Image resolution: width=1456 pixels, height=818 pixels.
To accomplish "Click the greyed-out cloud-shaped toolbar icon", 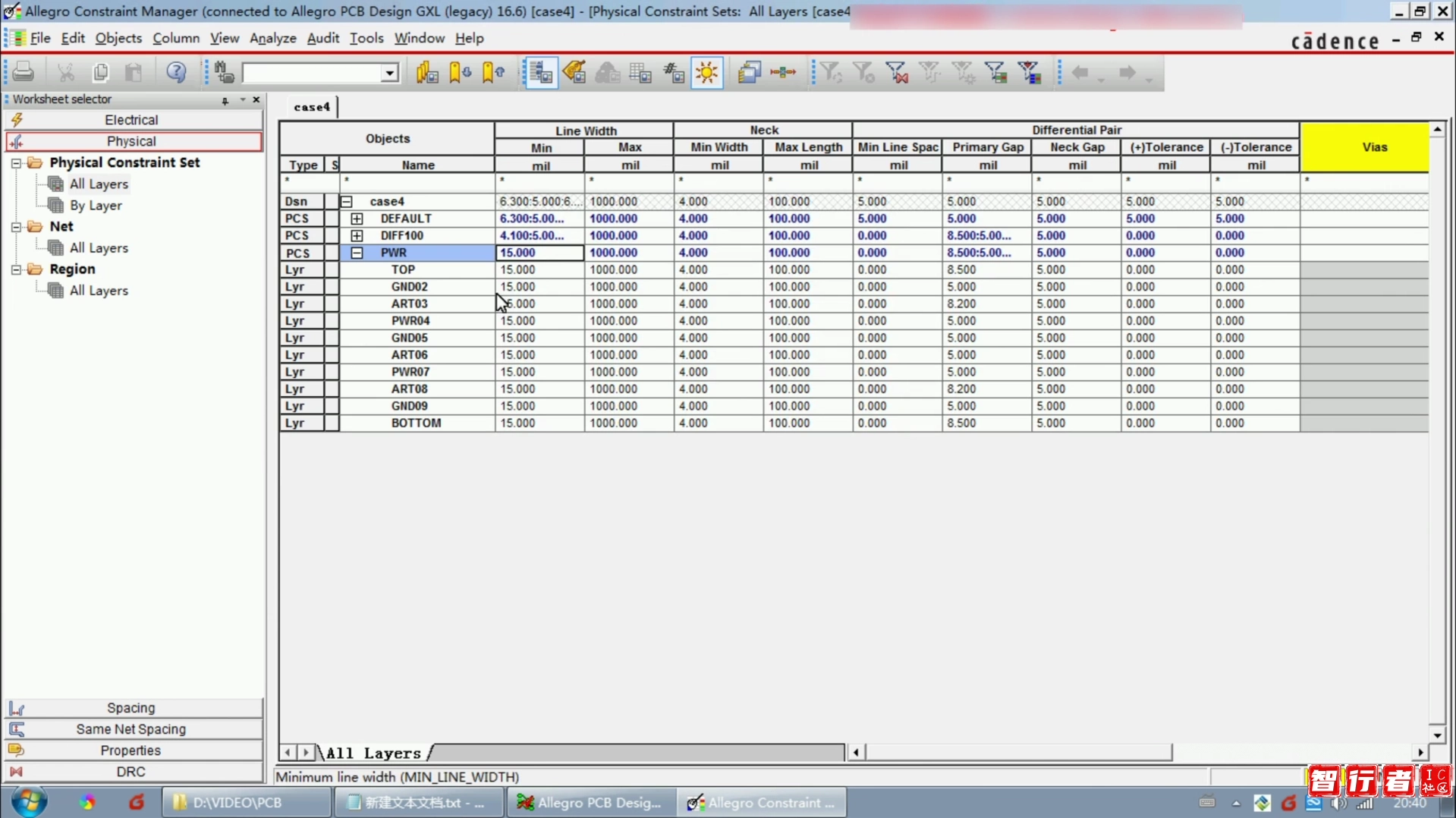I will pyautogui.click(x=607, y=72).
